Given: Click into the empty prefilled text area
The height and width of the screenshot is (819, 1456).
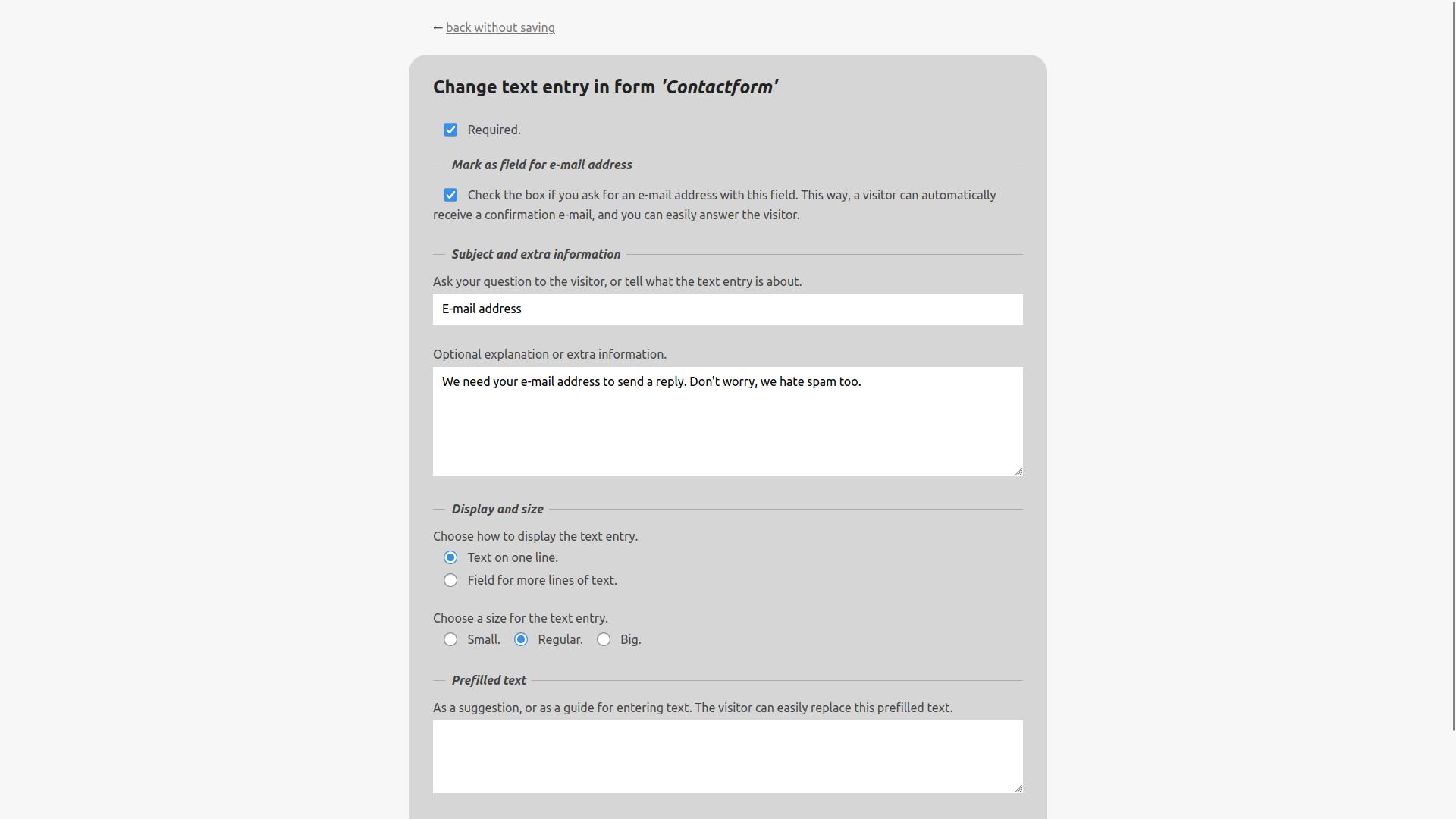Looking at the screenshot, I should click(x=727, y=757).
